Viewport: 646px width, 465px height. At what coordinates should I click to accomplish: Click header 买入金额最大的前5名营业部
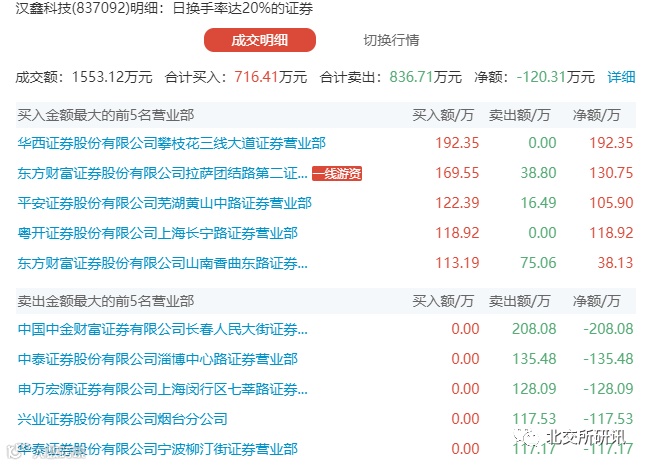pyautogui.click(x=105, y=115)
